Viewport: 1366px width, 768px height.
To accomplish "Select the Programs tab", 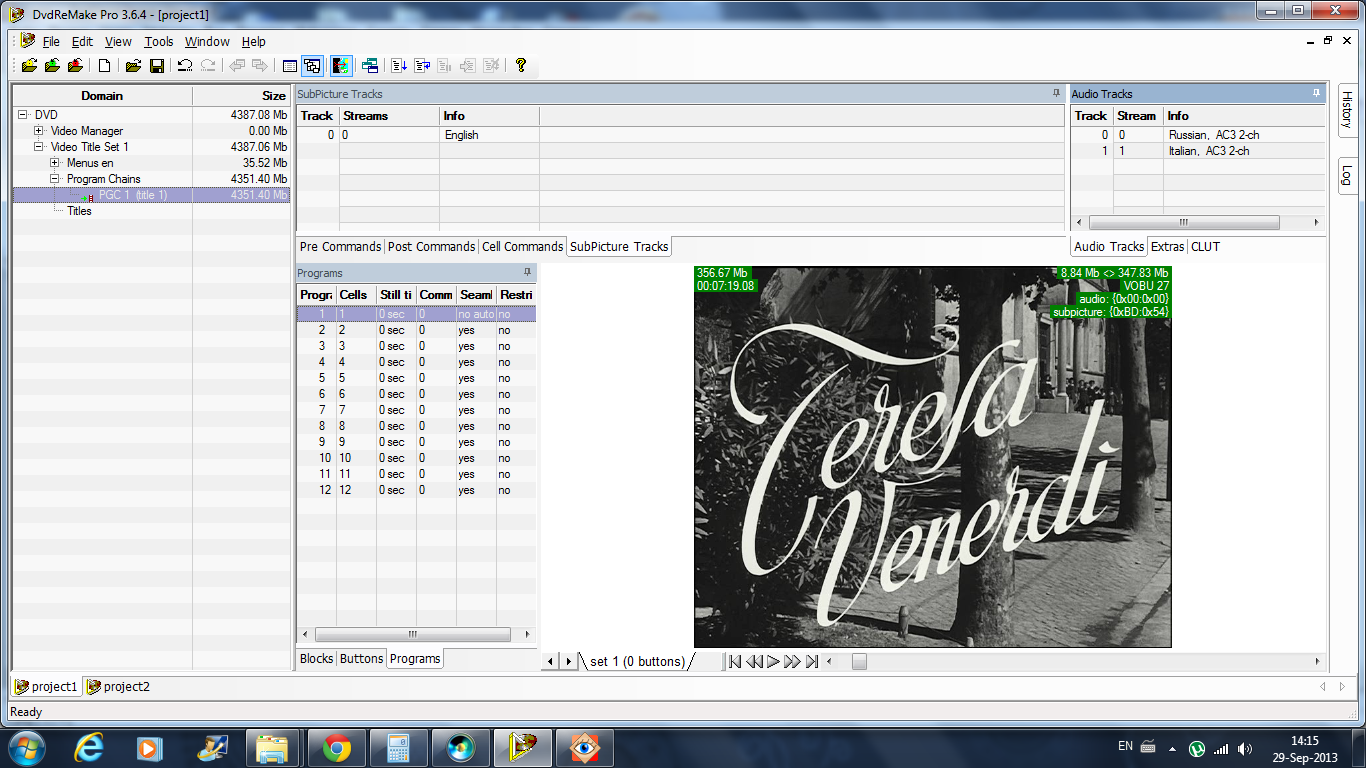I will [x=415, y=659].
